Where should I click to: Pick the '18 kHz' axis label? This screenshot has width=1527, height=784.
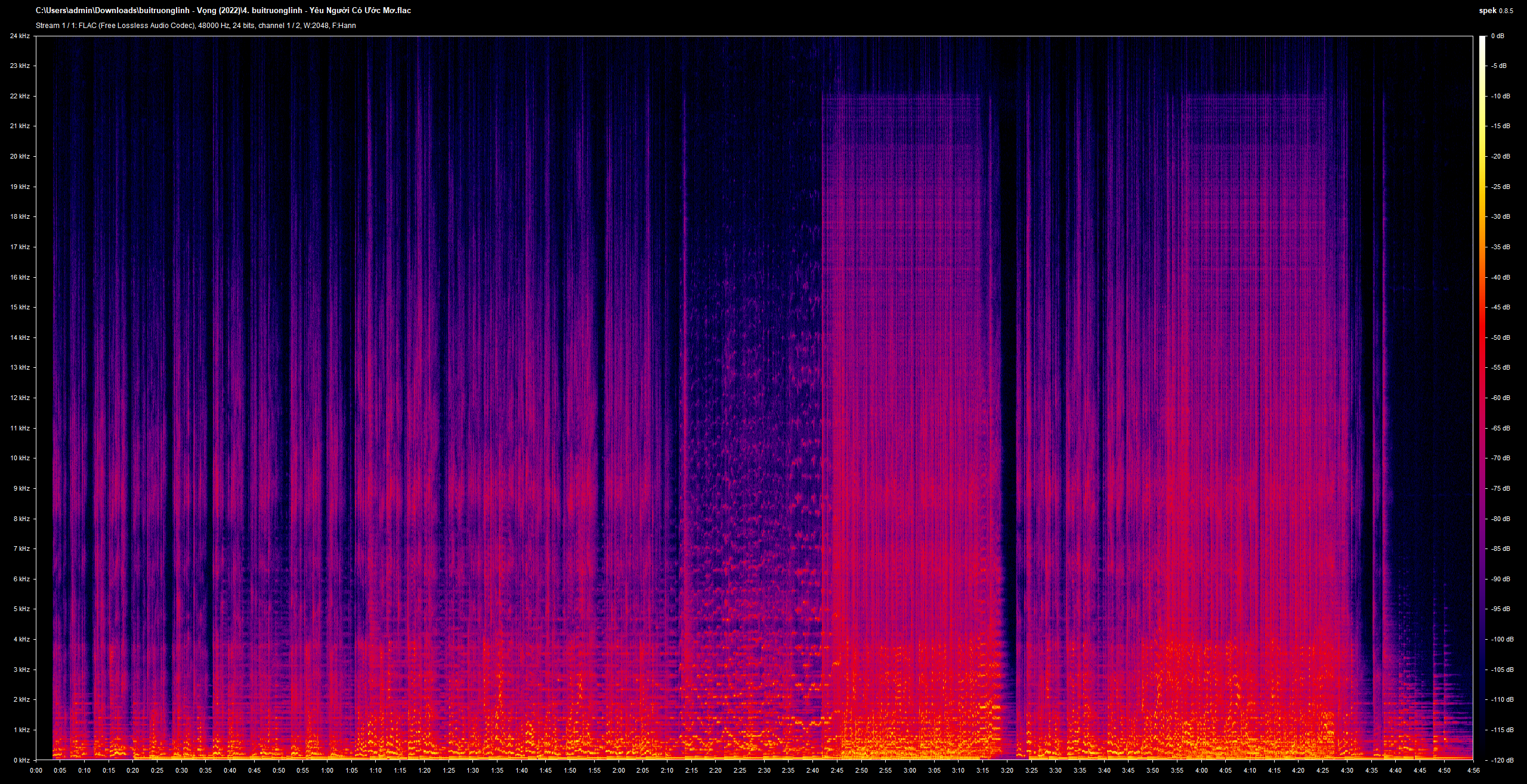(20, 216)
